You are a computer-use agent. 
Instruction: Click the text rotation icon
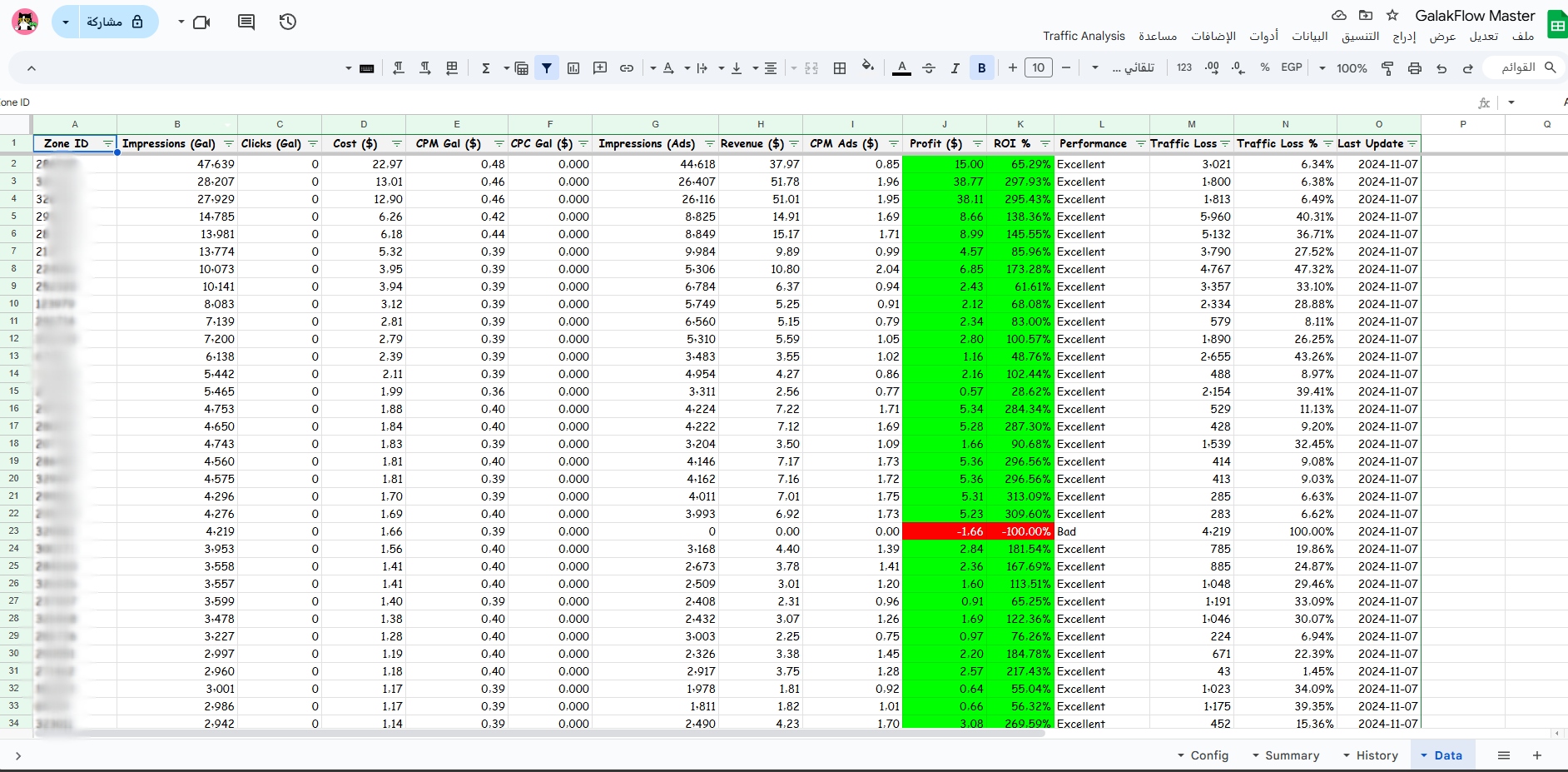[x=668, y=68]
